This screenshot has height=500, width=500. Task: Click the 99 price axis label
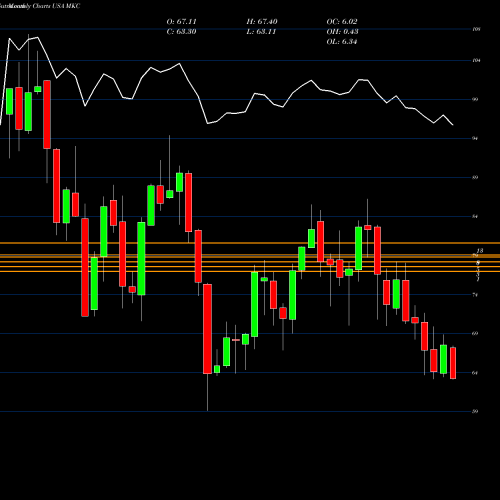(x=475, y=99)
